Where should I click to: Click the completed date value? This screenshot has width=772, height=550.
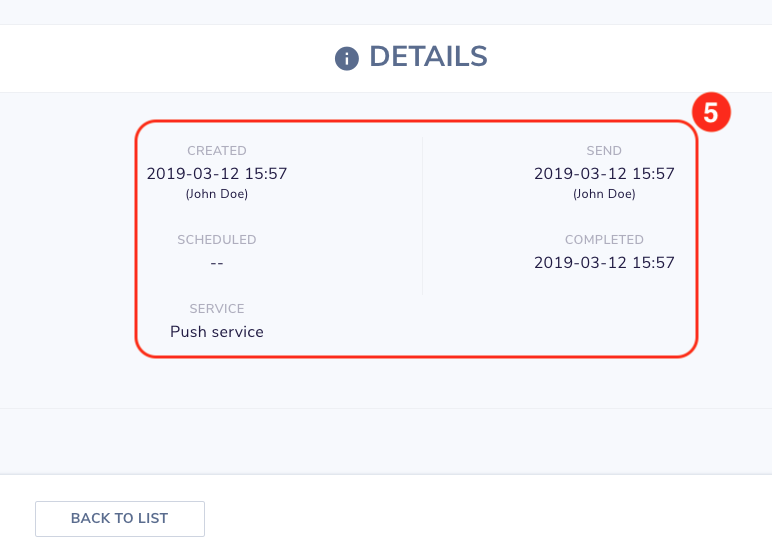tap(604, 262)
